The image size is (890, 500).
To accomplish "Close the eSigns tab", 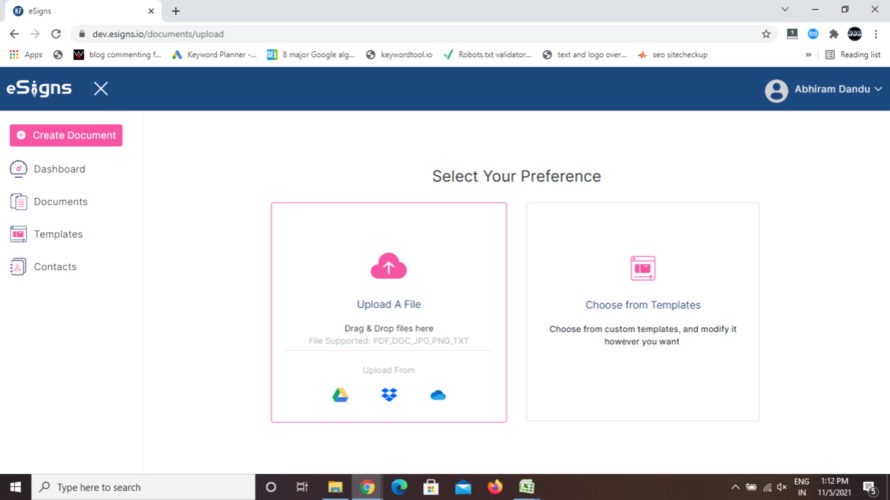I will coord(151,11).
